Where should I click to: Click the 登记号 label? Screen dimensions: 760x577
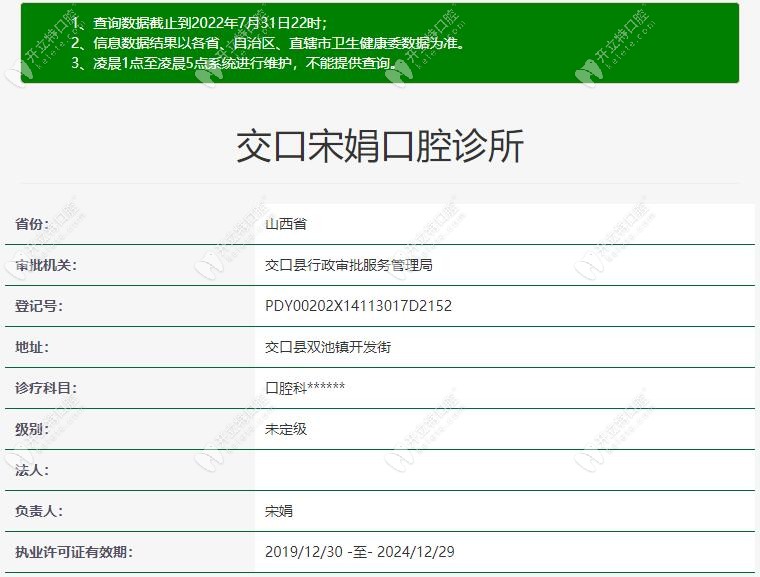click(x=39, y=306)
